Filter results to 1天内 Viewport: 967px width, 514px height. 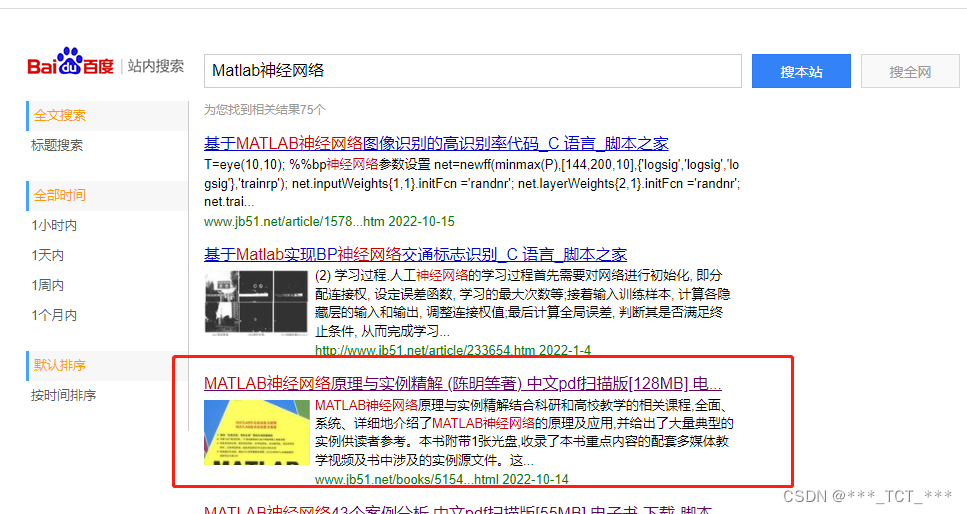(x=47, y=255)
